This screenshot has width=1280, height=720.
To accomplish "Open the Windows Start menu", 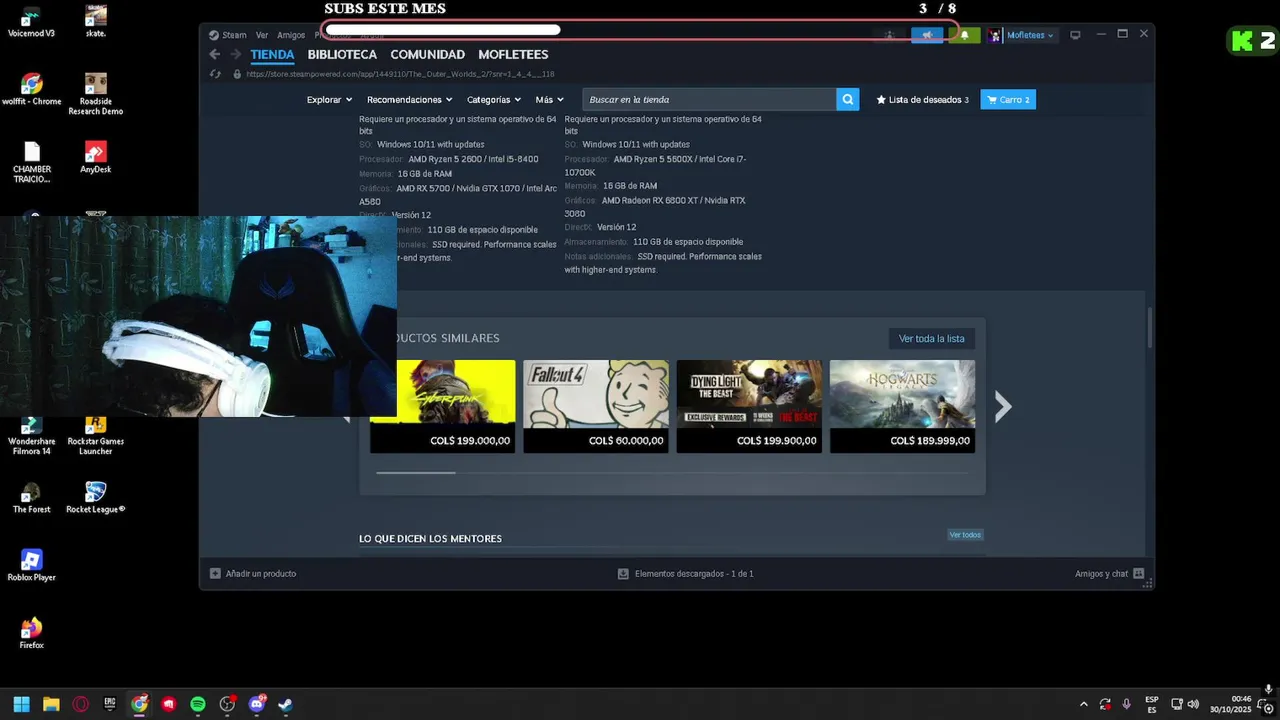I will click(21, 704).
